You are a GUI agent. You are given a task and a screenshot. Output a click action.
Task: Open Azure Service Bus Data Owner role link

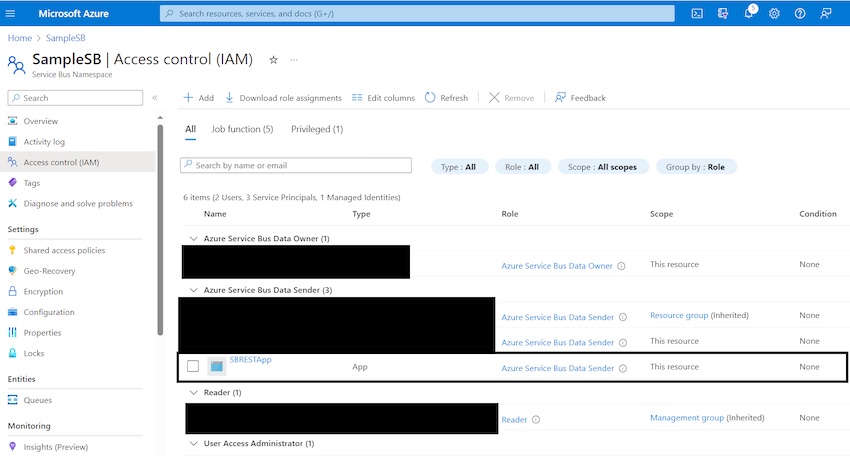click(557, 266)
